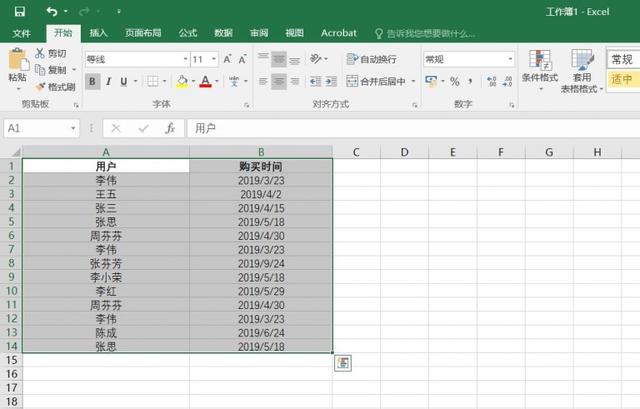
Task: Click the Cut scissors icon
Action: pyautogui.click(x=40, y=53)
